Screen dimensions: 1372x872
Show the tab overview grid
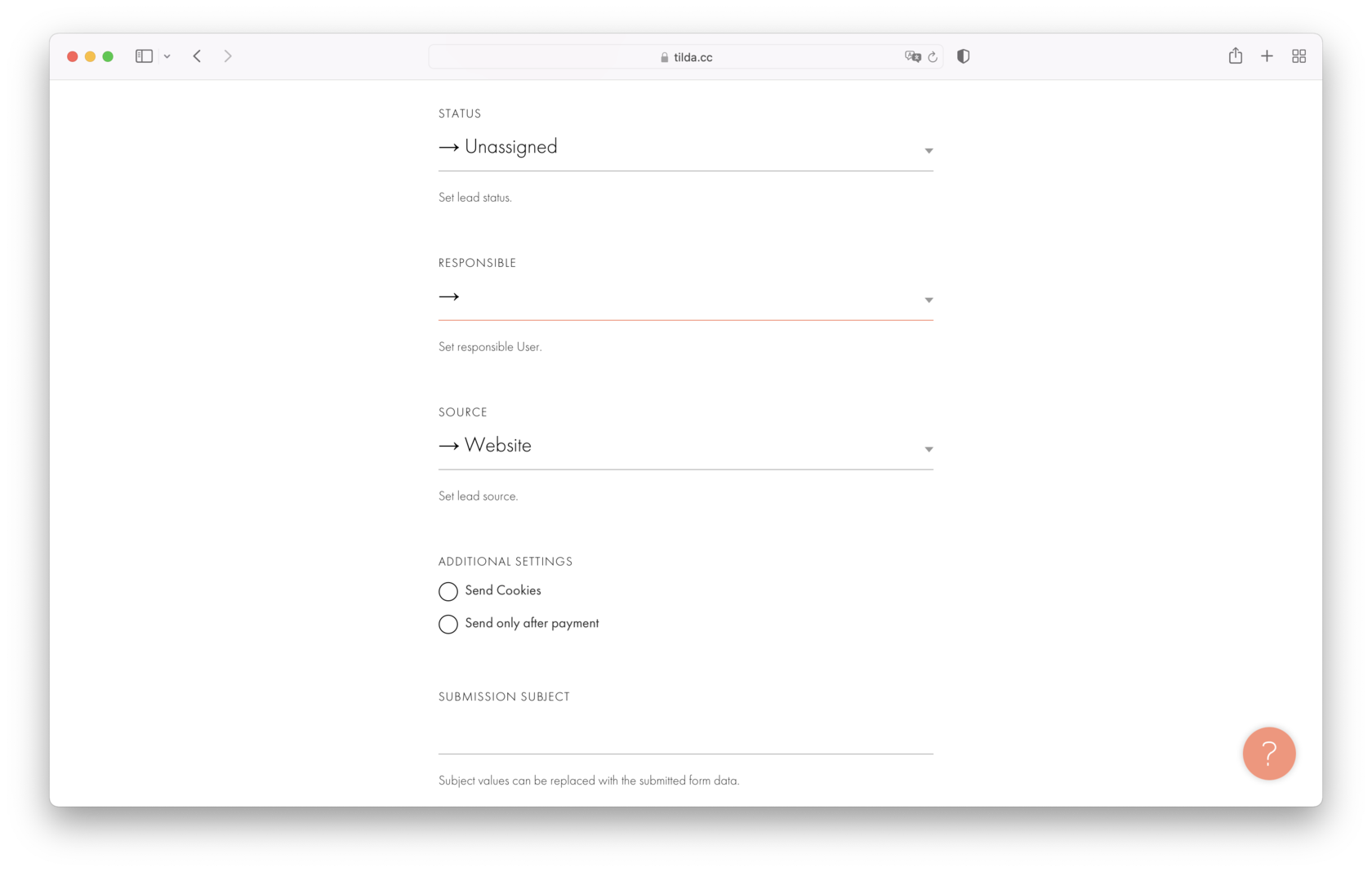[1298, 56]
